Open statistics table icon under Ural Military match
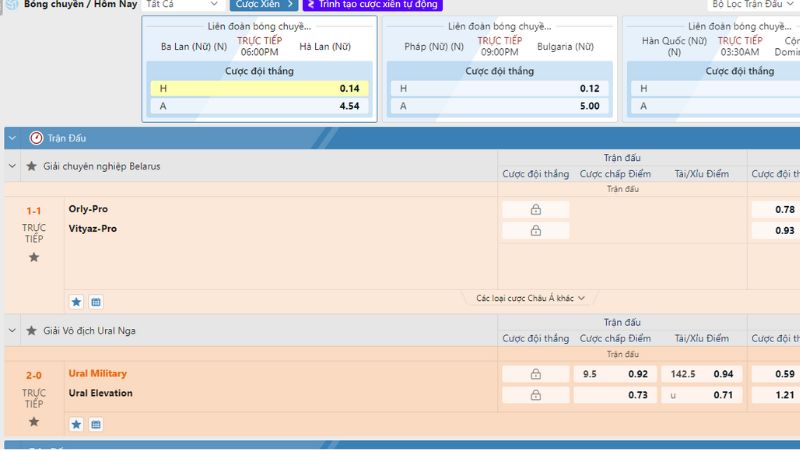 pos(96,424)
